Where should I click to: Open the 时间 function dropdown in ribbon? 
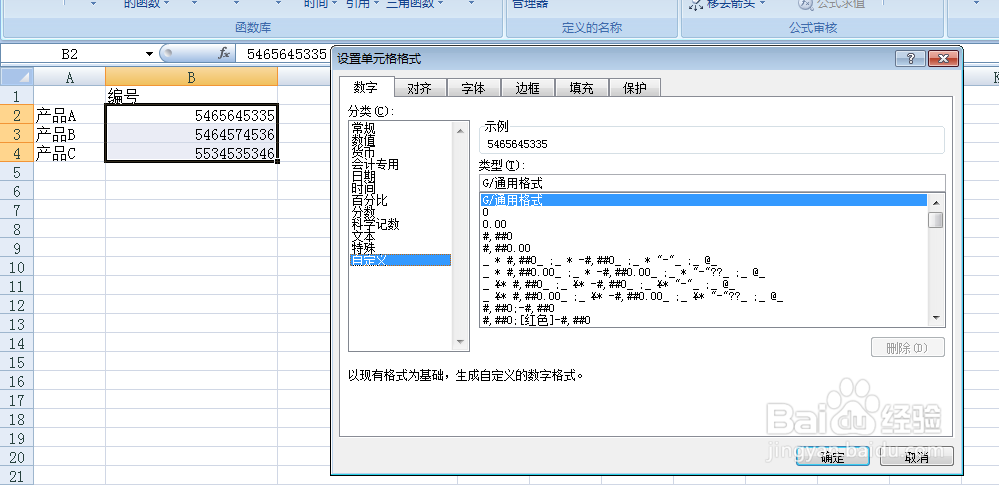pyautogui.click(x=320, y=4)
